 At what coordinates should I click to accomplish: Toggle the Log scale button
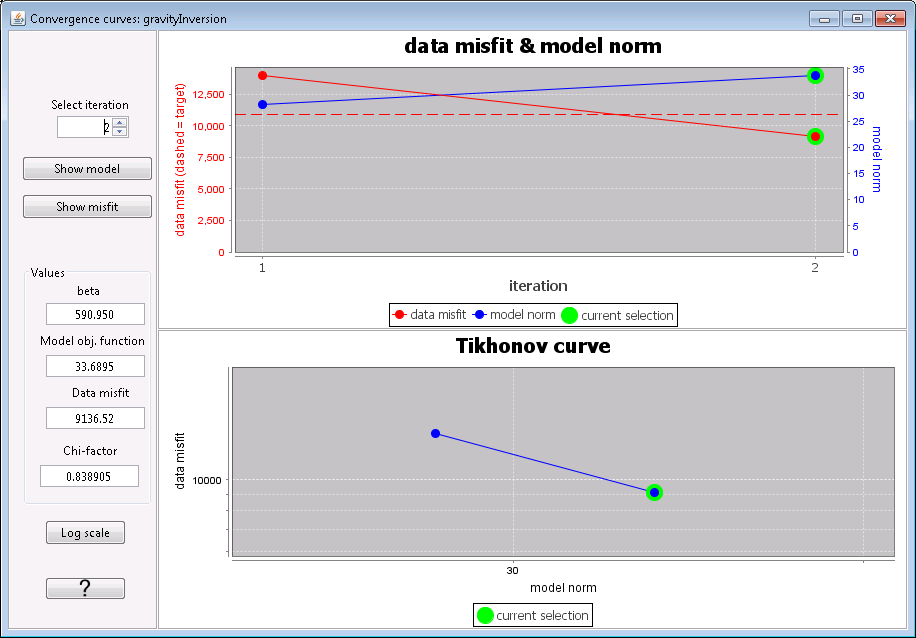coord(85,533)
